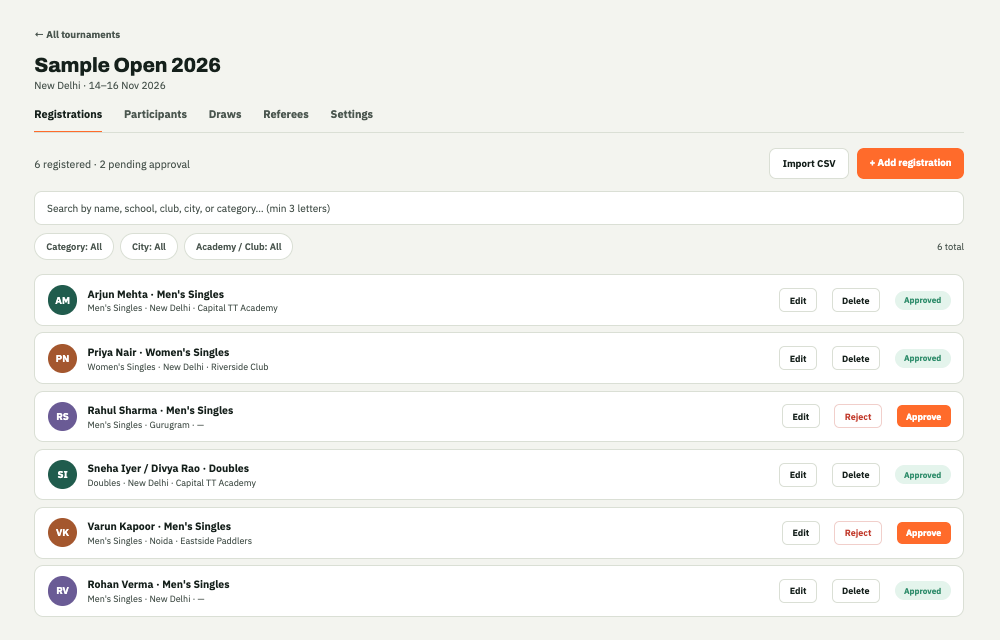The height and width of the screenshot is (640, 1000).
Task: Click the VK avatar for Varun Kapoor
Action: coord(62,532)
